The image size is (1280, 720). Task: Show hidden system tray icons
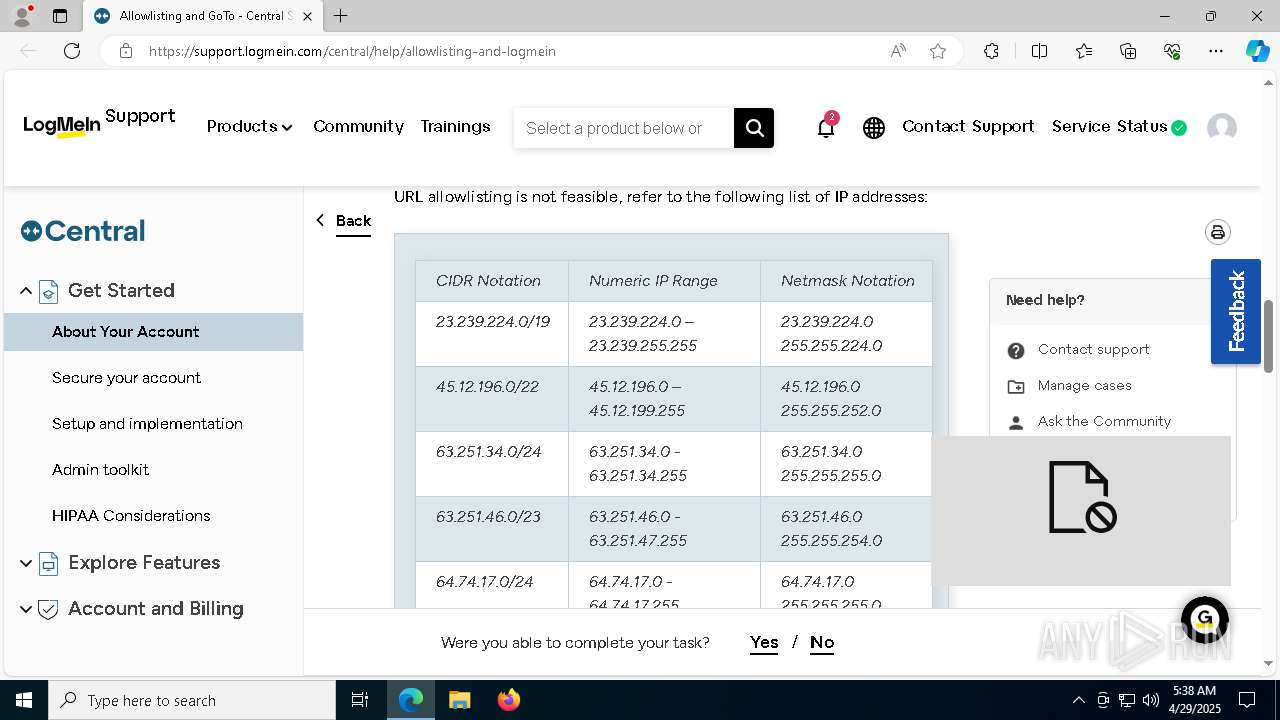coord(1078,700)
